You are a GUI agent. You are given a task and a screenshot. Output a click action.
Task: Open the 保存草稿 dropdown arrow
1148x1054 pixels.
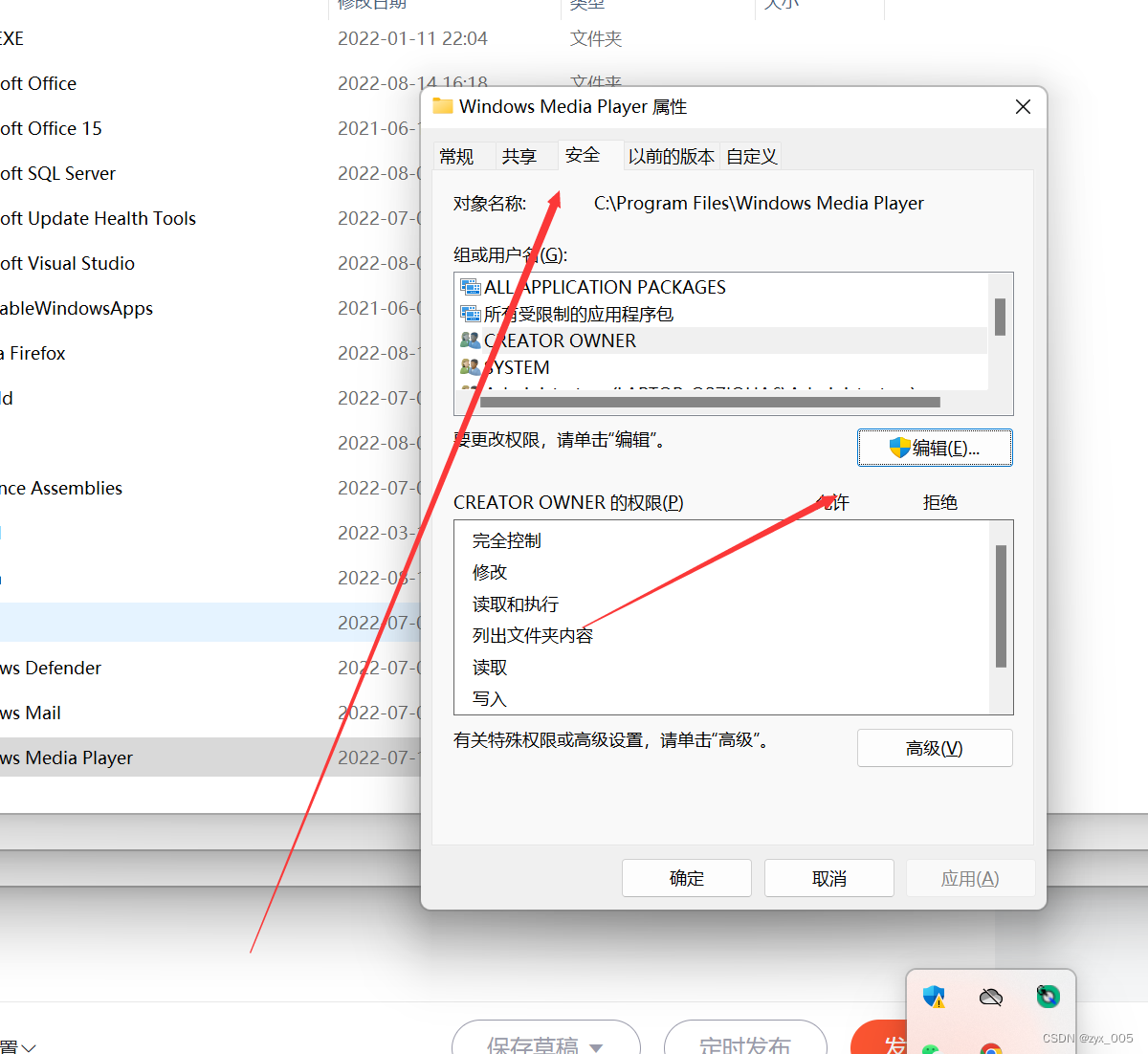tap(596, 1046)
